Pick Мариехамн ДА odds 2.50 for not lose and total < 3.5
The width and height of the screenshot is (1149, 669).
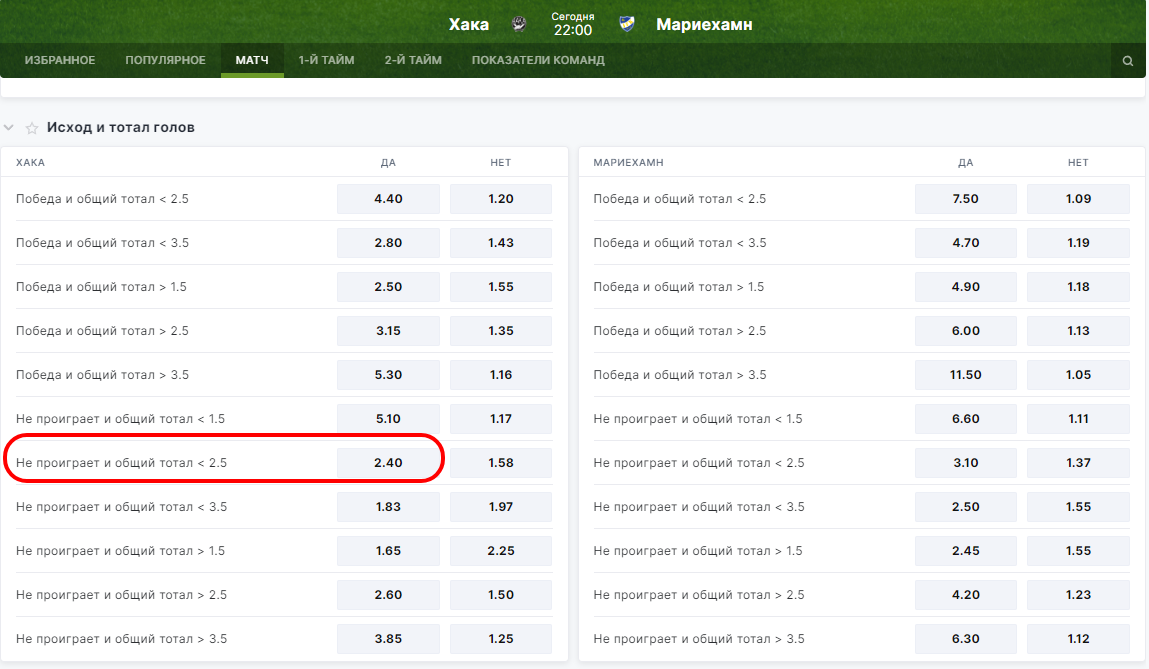pos(966,506)
